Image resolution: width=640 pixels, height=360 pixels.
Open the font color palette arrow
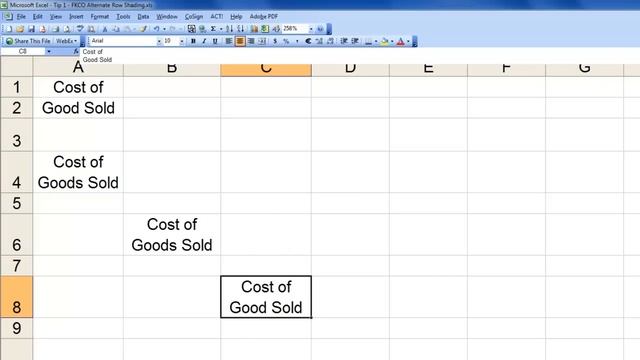[x=408, y=41]
